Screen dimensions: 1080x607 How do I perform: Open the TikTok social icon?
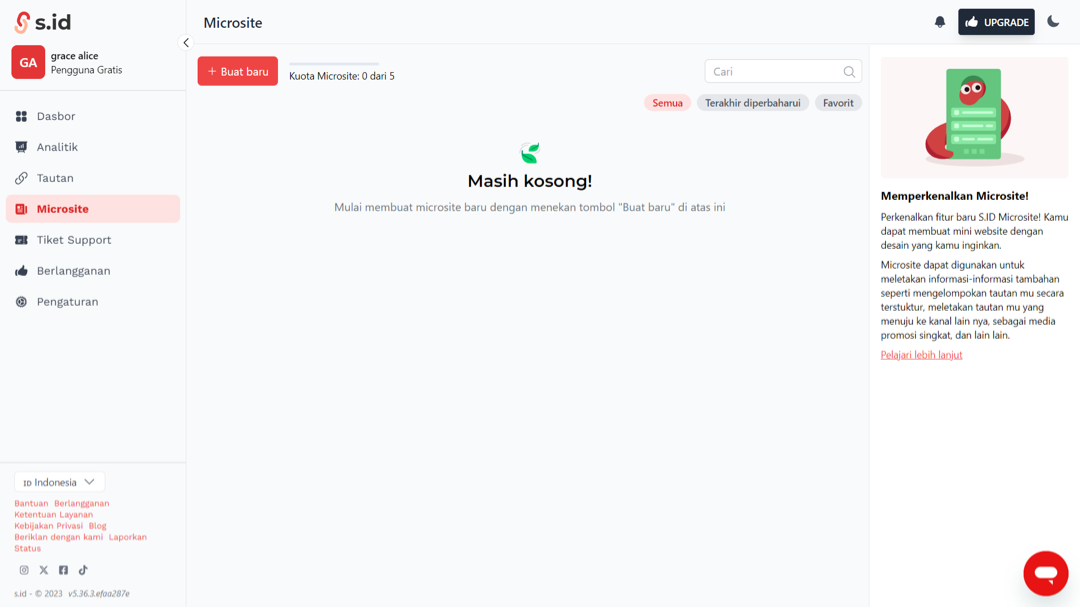point(83,570)
